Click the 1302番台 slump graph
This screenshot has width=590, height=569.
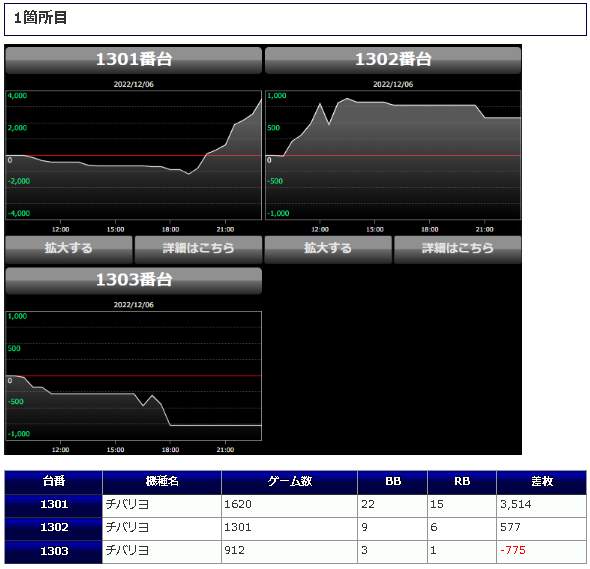tap(393, 155)
